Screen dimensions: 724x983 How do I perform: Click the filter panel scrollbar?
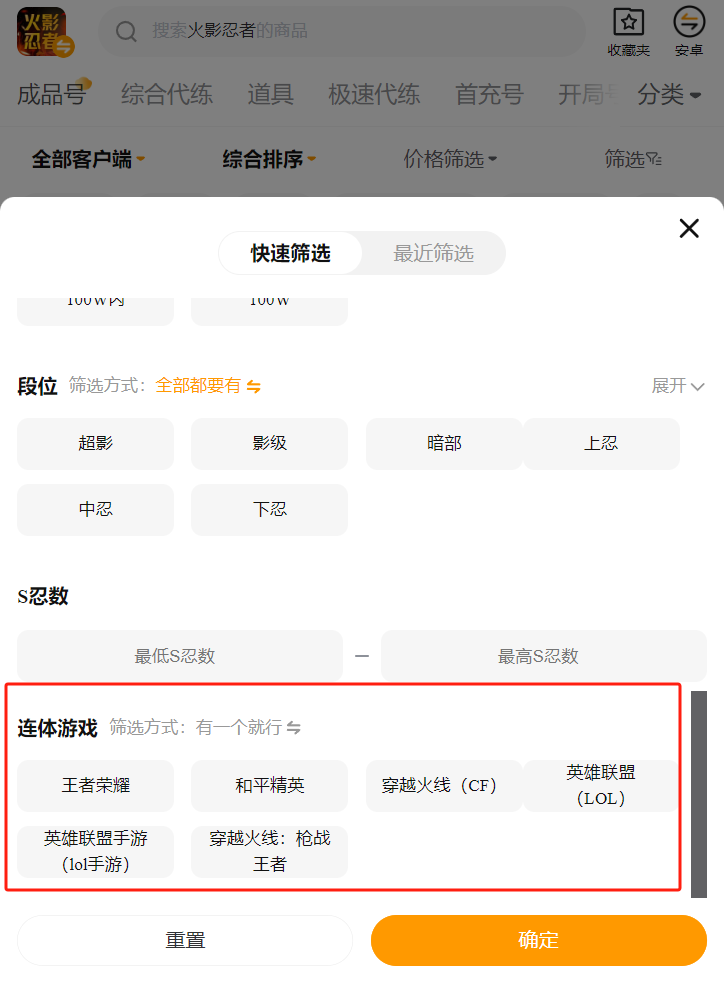pos(699,794)
